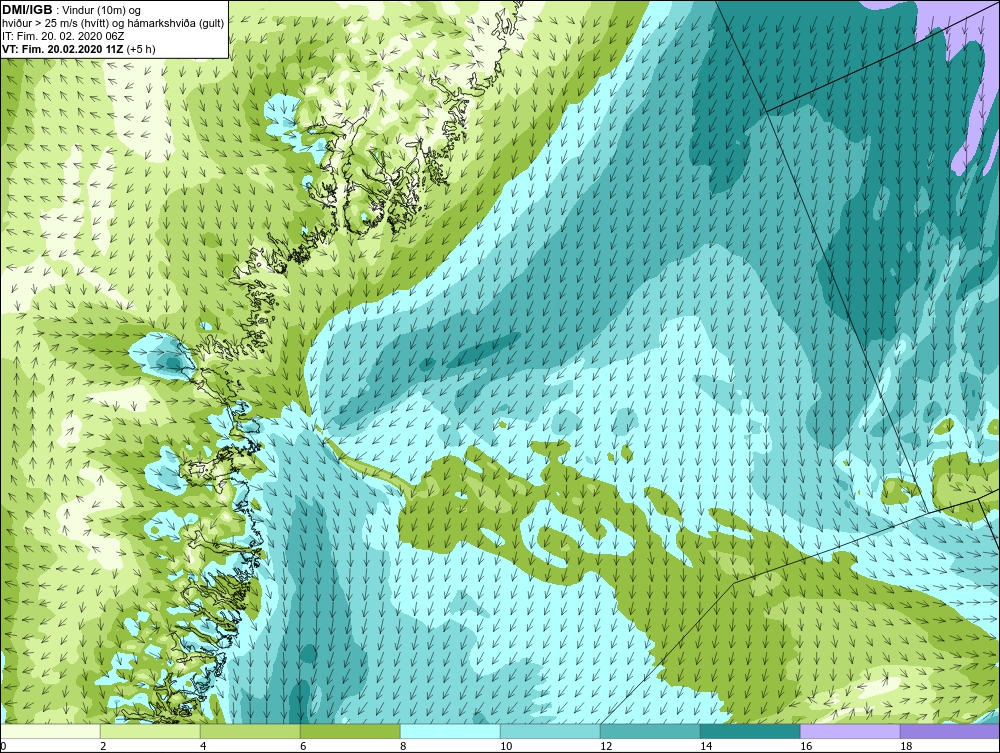The height and width of the screenshot is (753, 1000).
Task: Click the 8–10 m/s light cyan legend swatch
Action: pos(450,731)
